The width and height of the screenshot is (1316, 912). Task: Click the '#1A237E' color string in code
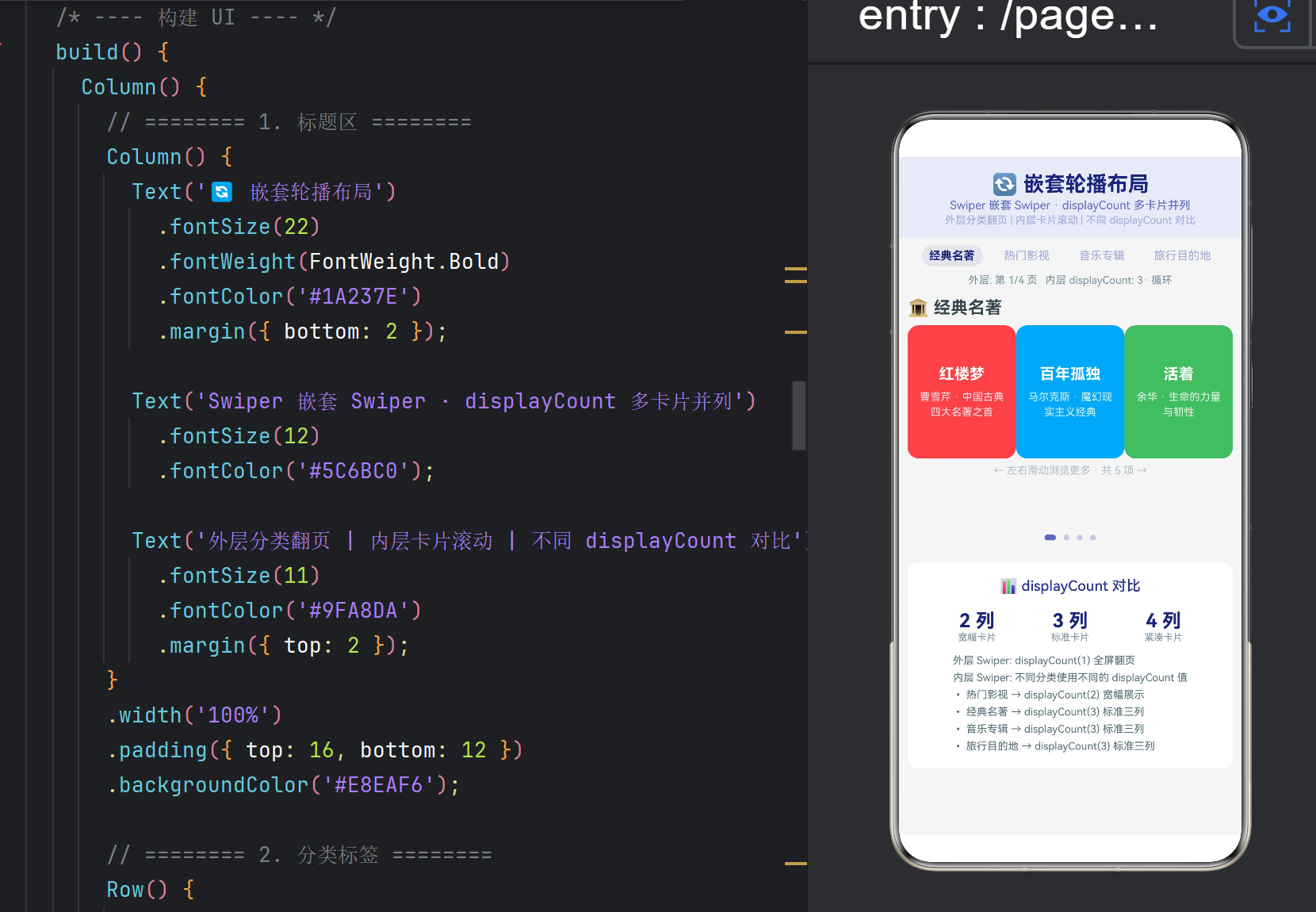tap(353, 297)
